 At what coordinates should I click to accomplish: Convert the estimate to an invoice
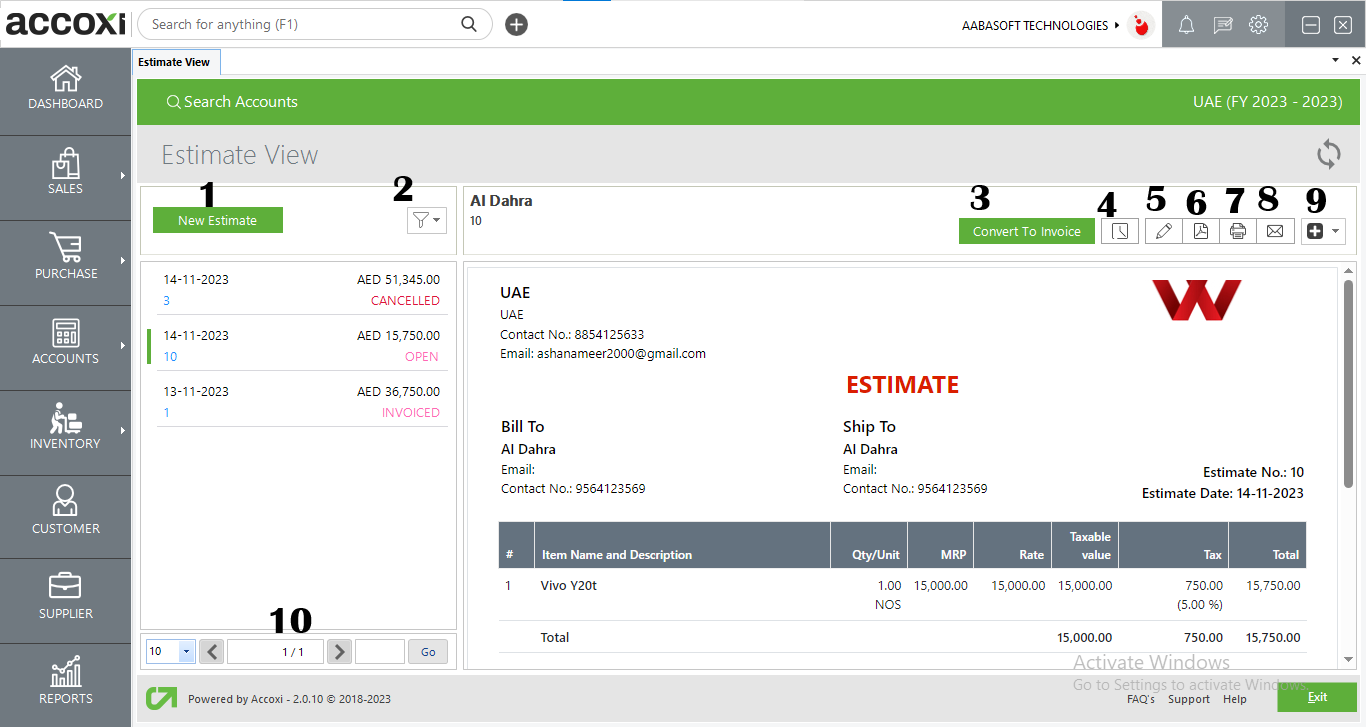pos(1027,231)
